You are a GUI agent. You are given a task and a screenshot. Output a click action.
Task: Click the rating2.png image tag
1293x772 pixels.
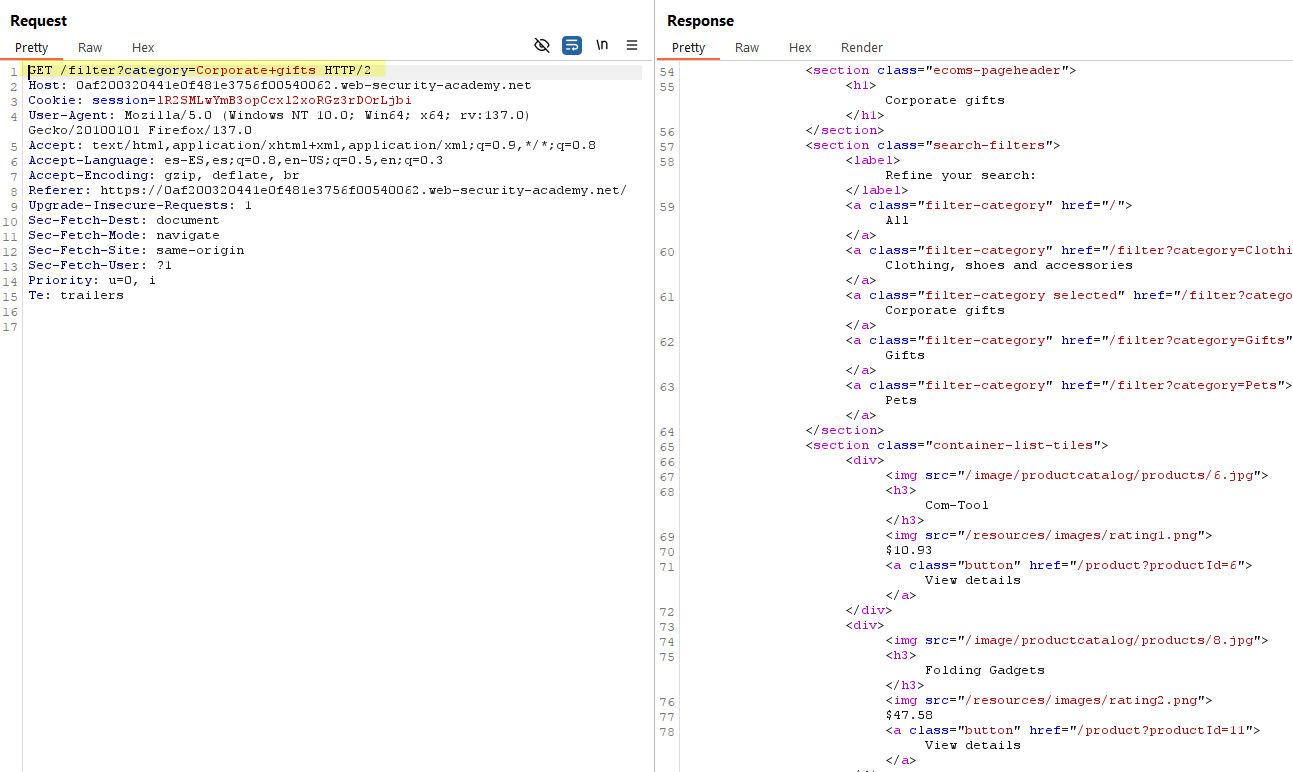pyautogui.click(x=1049, y=701)
